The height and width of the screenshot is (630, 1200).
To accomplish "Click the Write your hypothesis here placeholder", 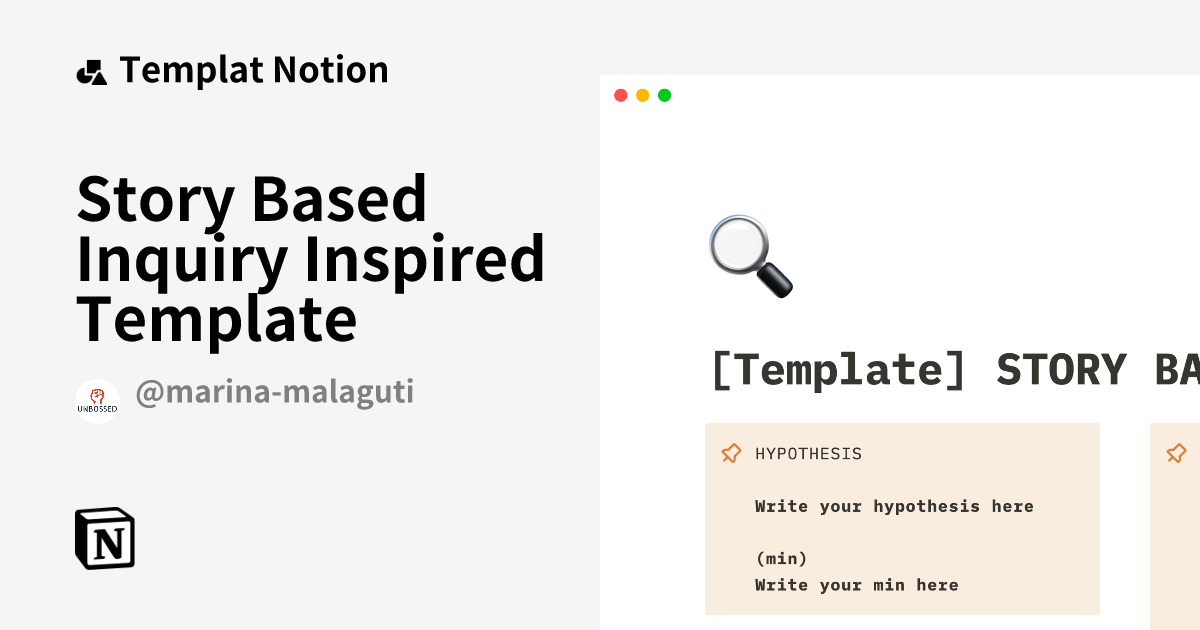I will tap(893, 506).
